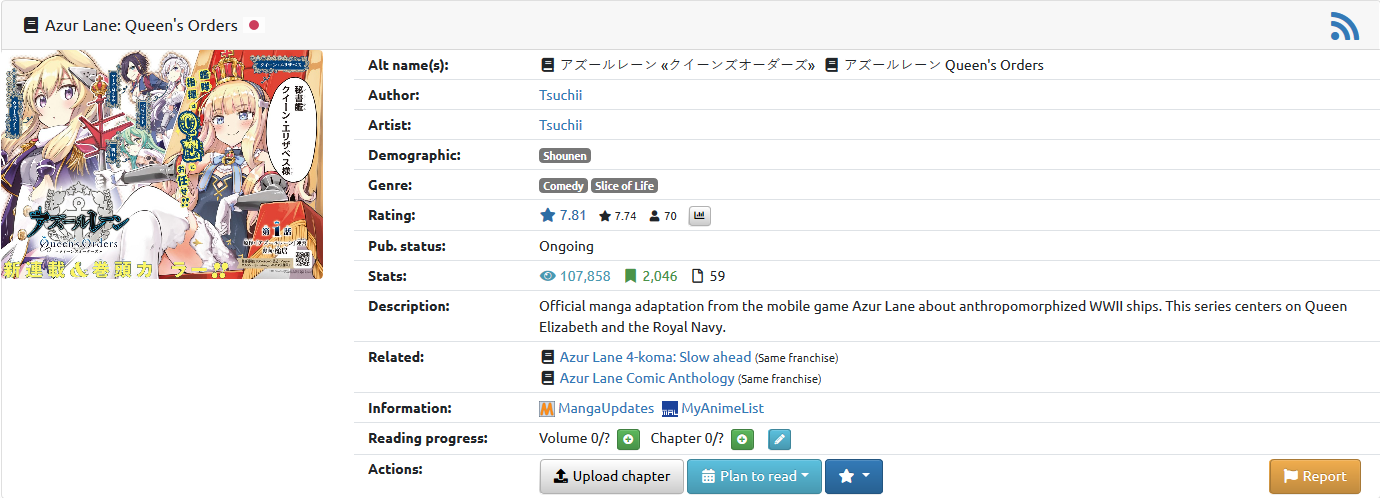This screenshot has height=498, width=1380.
Task: Click the book icon next to Slow ahead
Action: (547, 357)
